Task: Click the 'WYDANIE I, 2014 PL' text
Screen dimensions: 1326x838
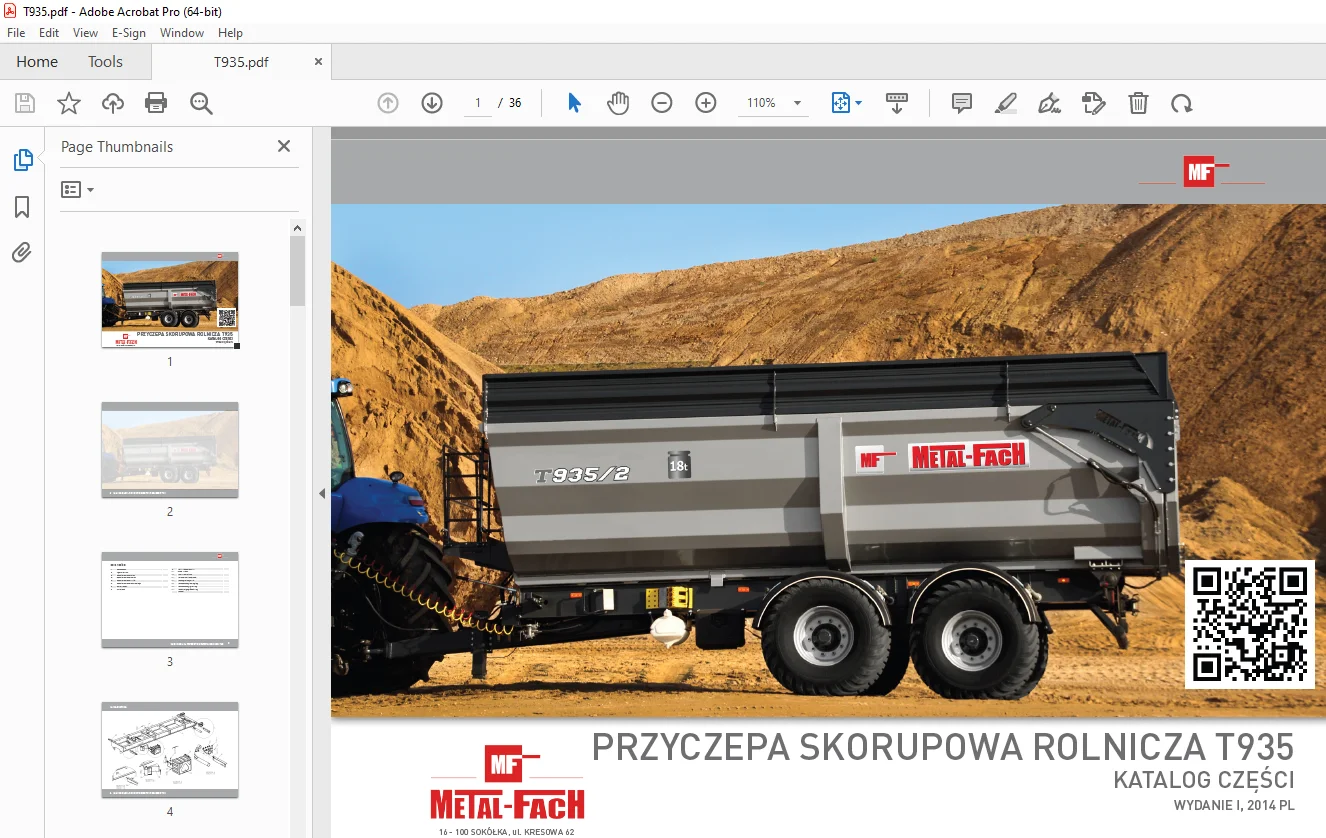Action: (x=1234, y=805)
